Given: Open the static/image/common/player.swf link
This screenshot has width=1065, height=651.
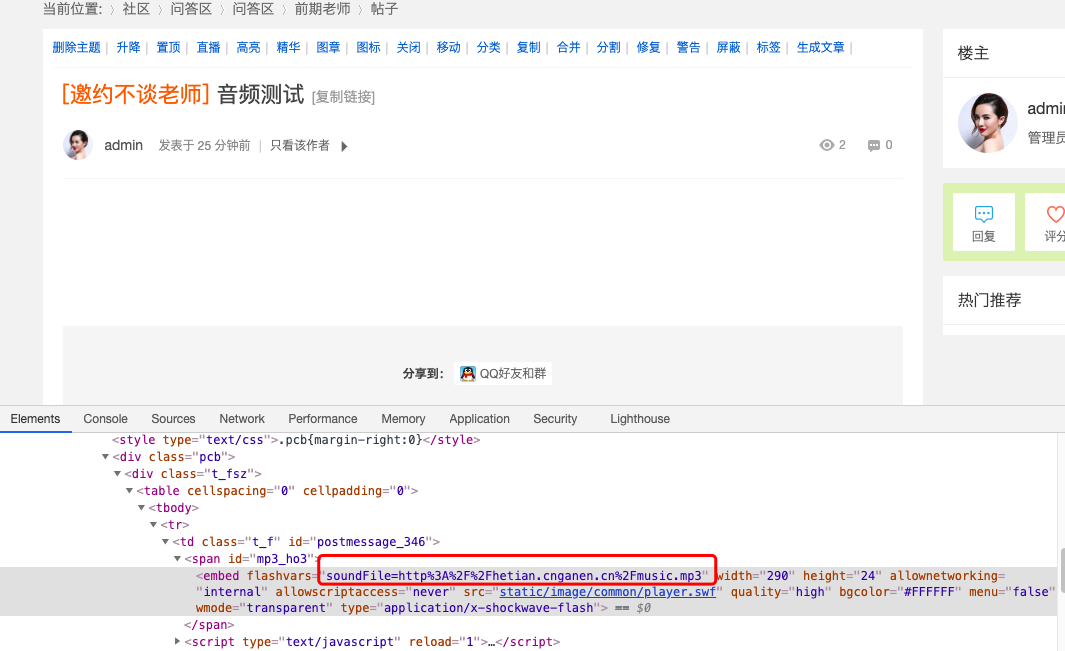Looking at the screenshot, I should click(x=607, y=591).
